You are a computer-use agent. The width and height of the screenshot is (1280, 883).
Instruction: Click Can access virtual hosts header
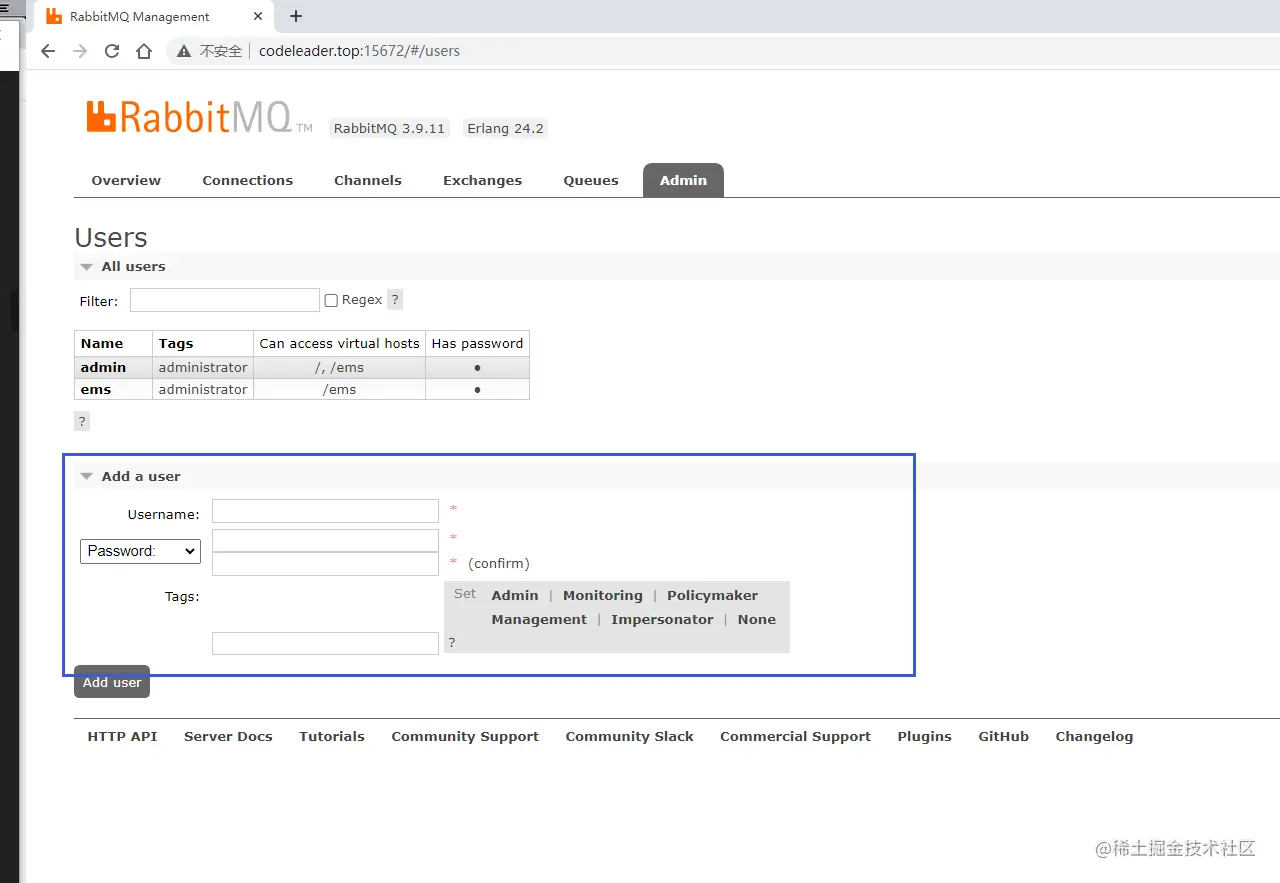tap(339, 343)
